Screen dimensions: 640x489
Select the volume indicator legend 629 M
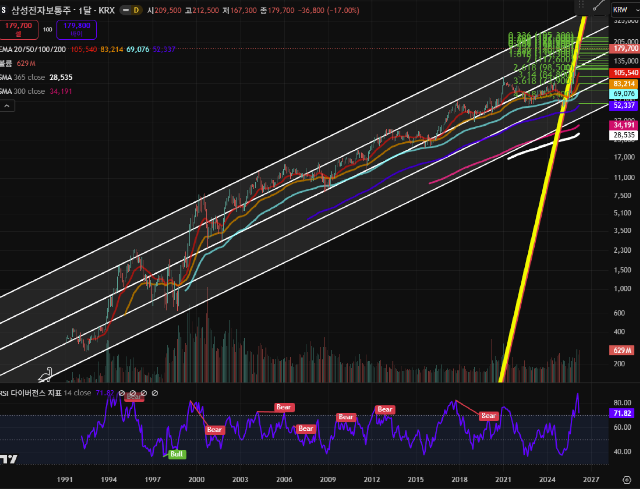click(18, 63)
